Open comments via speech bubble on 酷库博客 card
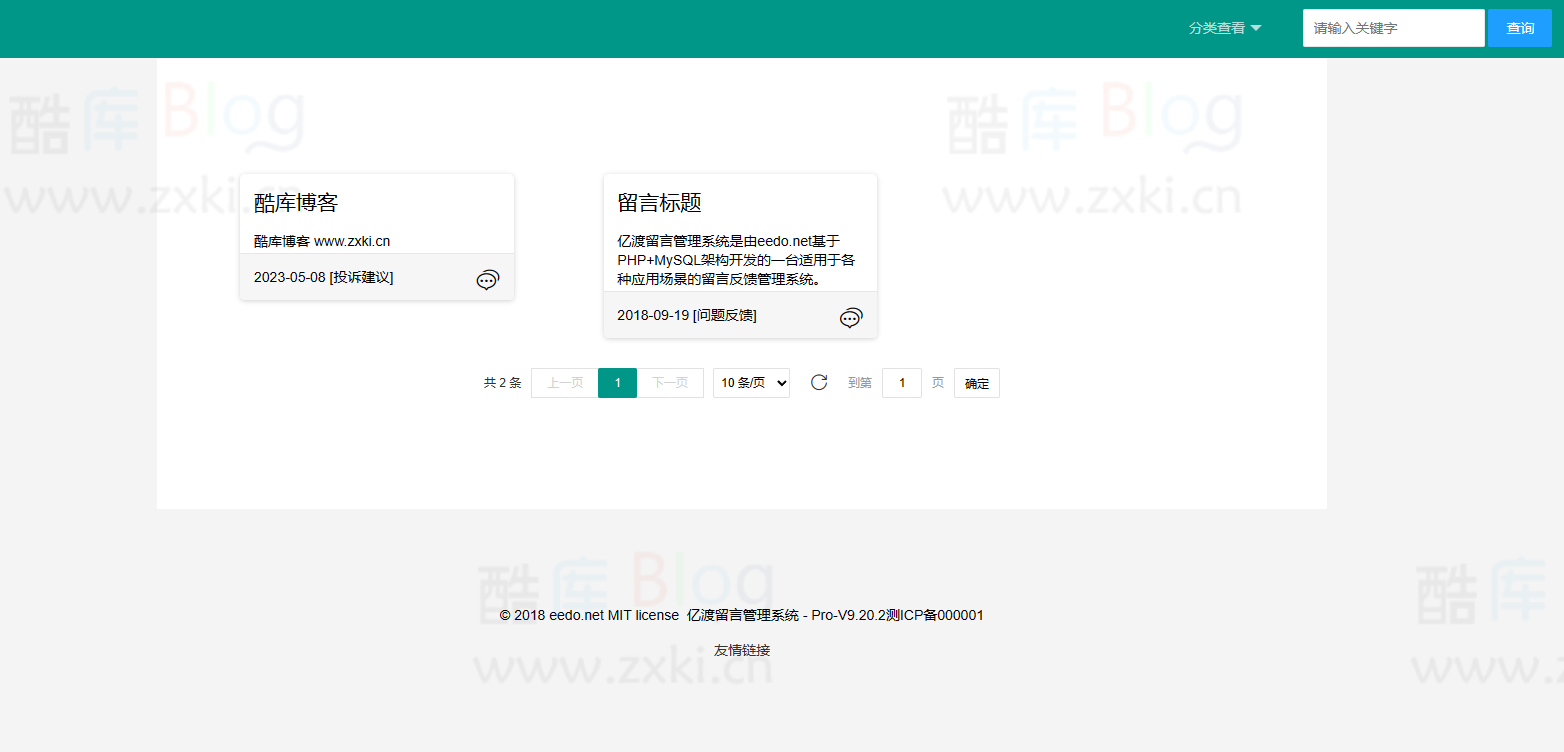This screenshot has width=1564, height=752. 487,279
